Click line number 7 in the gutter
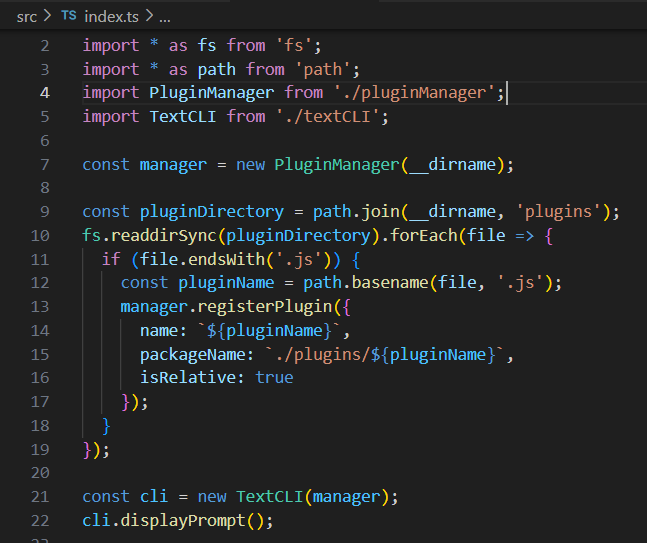647x543 pixels. click(44, 164)
